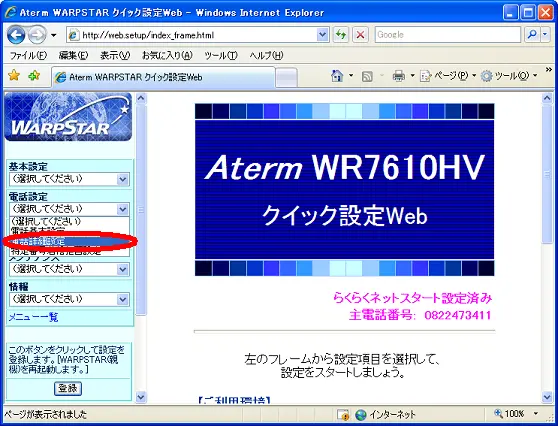Open the 編集(E) menu

pos(73,56)
